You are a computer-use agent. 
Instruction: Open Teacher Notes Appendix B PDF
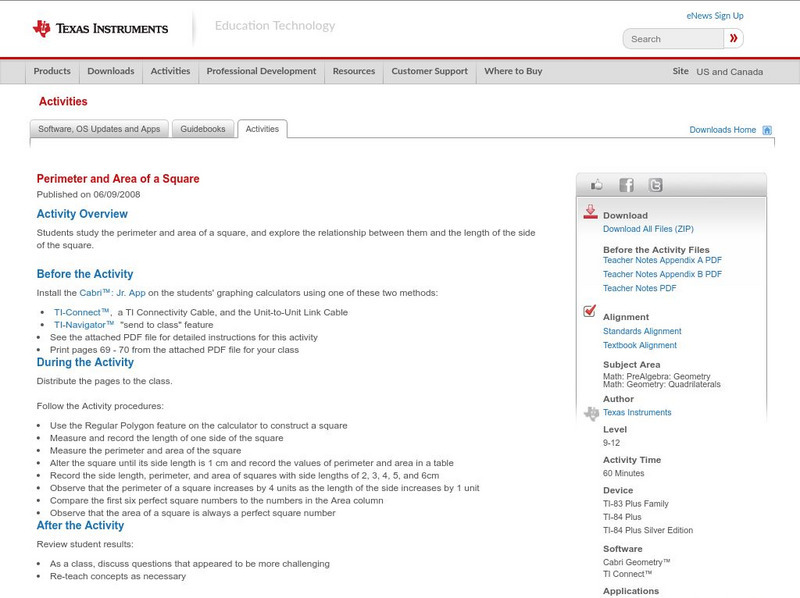[662, 275]
